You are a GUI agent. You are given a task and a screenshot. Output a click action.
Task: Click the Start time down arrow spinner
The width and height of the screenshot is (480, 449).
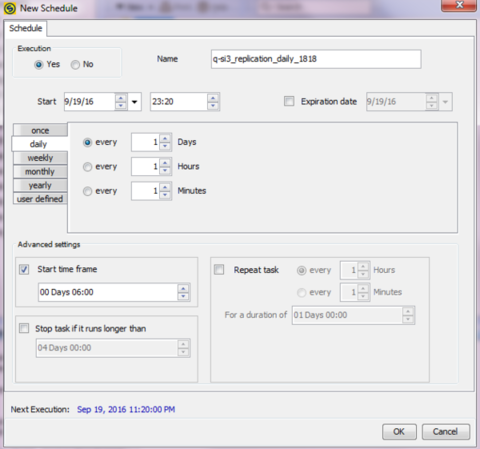(213, 106)
